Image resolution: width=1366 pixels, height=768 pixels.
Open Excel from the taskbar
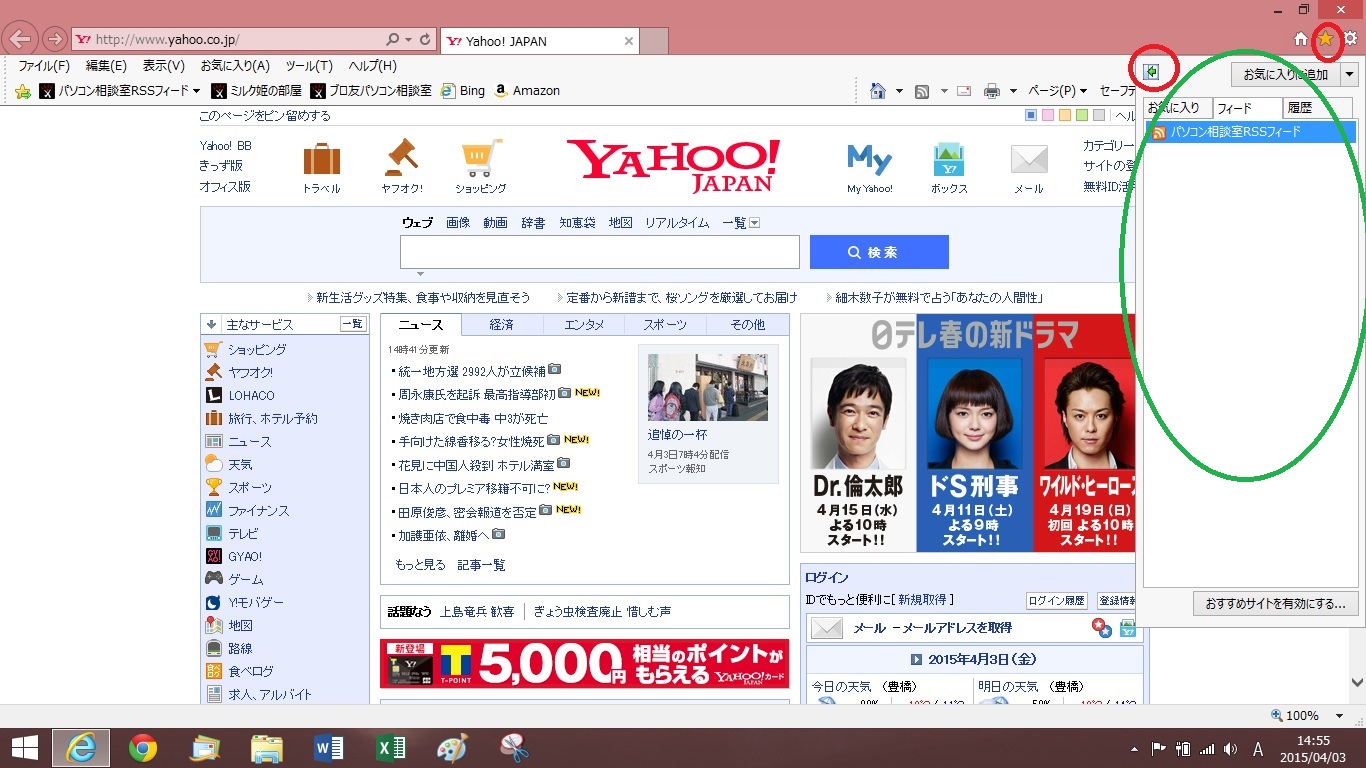point(390,748)
